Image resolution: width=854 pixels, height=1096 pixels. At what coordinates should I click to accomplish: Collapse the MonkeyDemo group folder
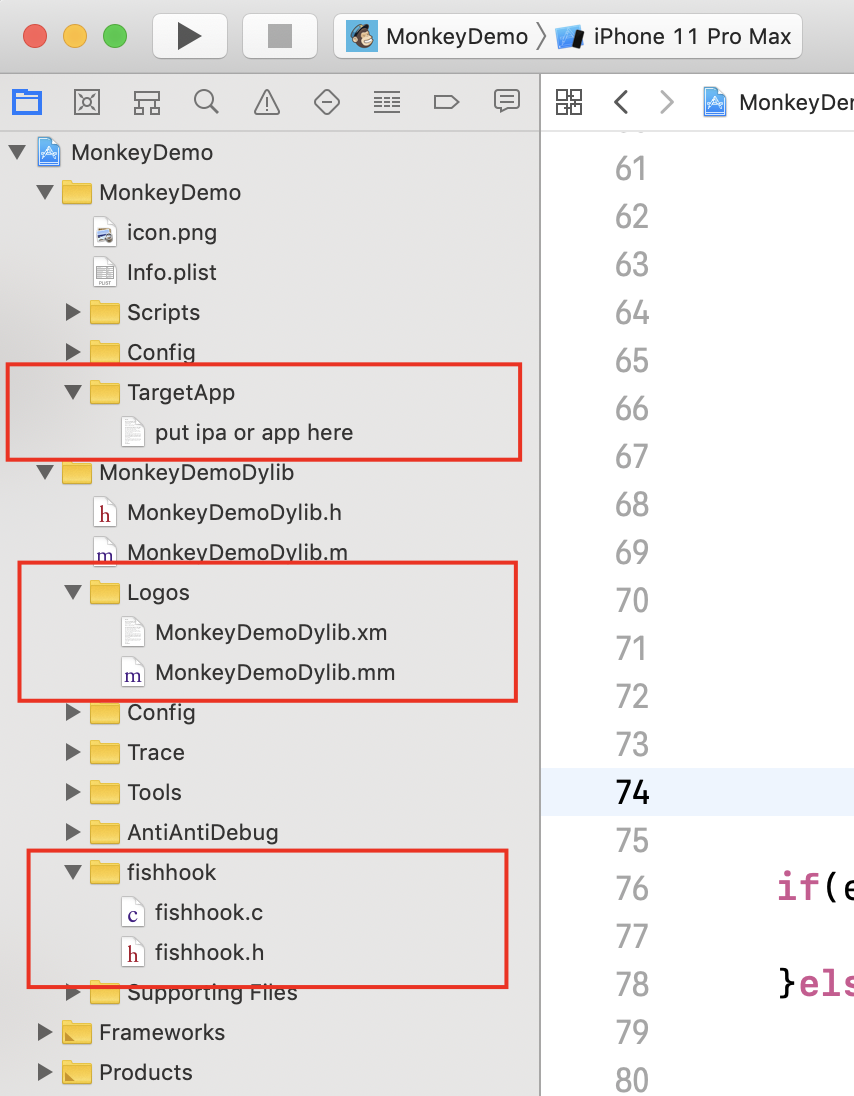coord(45,192)
